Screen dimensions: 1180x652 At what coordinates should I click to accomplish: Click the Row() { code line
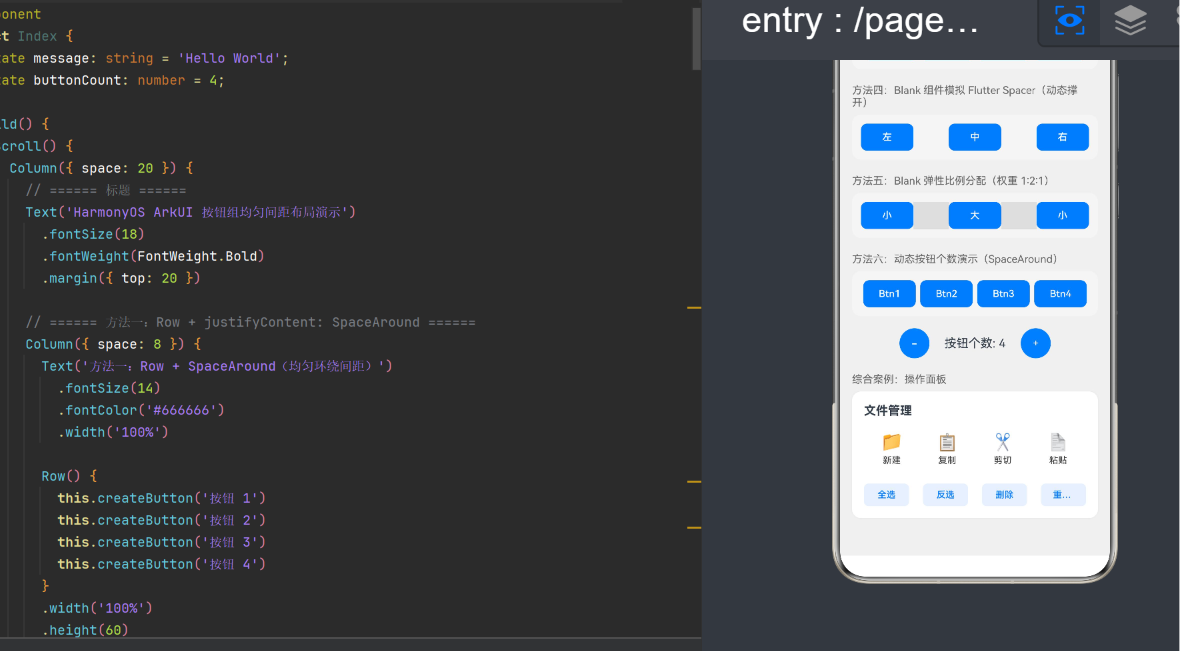(69, 477)
